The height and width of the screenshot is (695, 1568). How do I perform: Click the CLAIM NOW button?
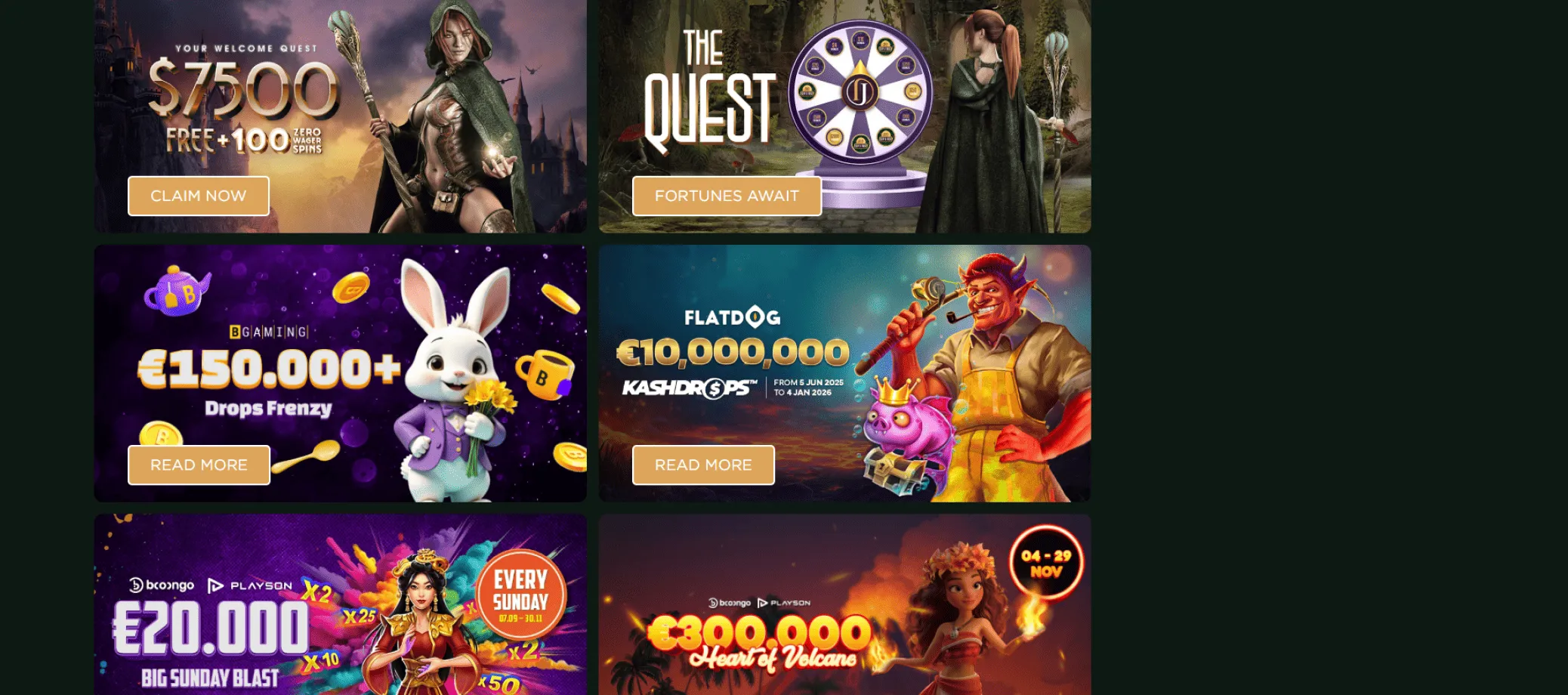click(199, 196)
